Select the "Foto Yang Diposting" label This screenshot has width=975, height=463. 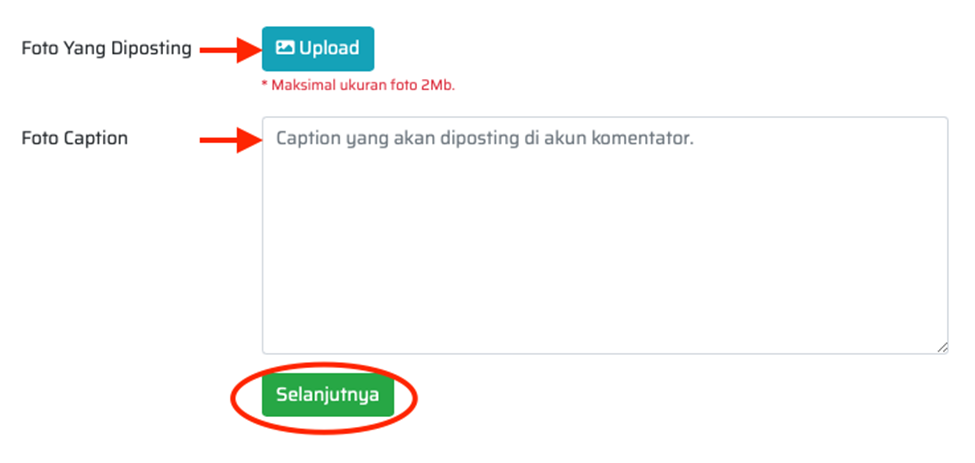(x=106, y=48)
